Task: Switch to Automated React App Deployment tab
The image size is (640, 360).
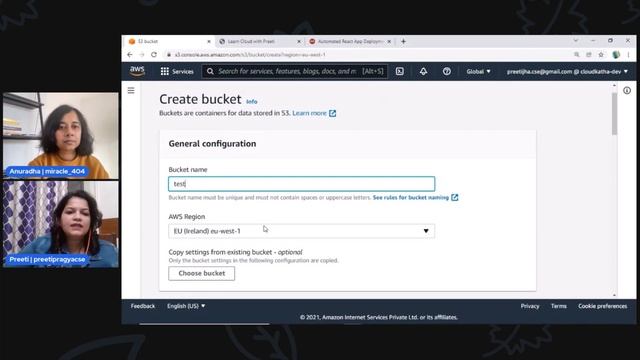Action: 350,41
